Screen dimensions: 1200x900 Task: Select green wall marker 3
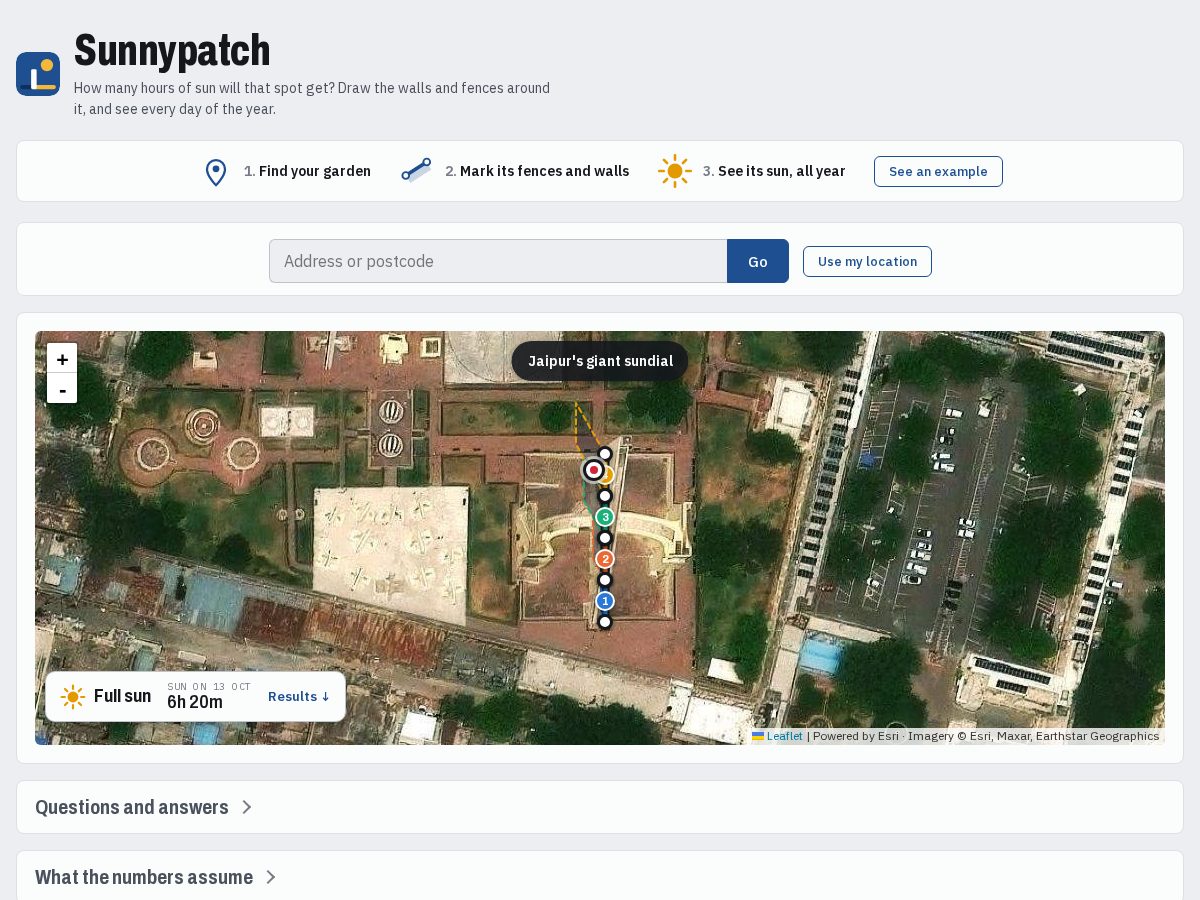[x=605, y=517]
